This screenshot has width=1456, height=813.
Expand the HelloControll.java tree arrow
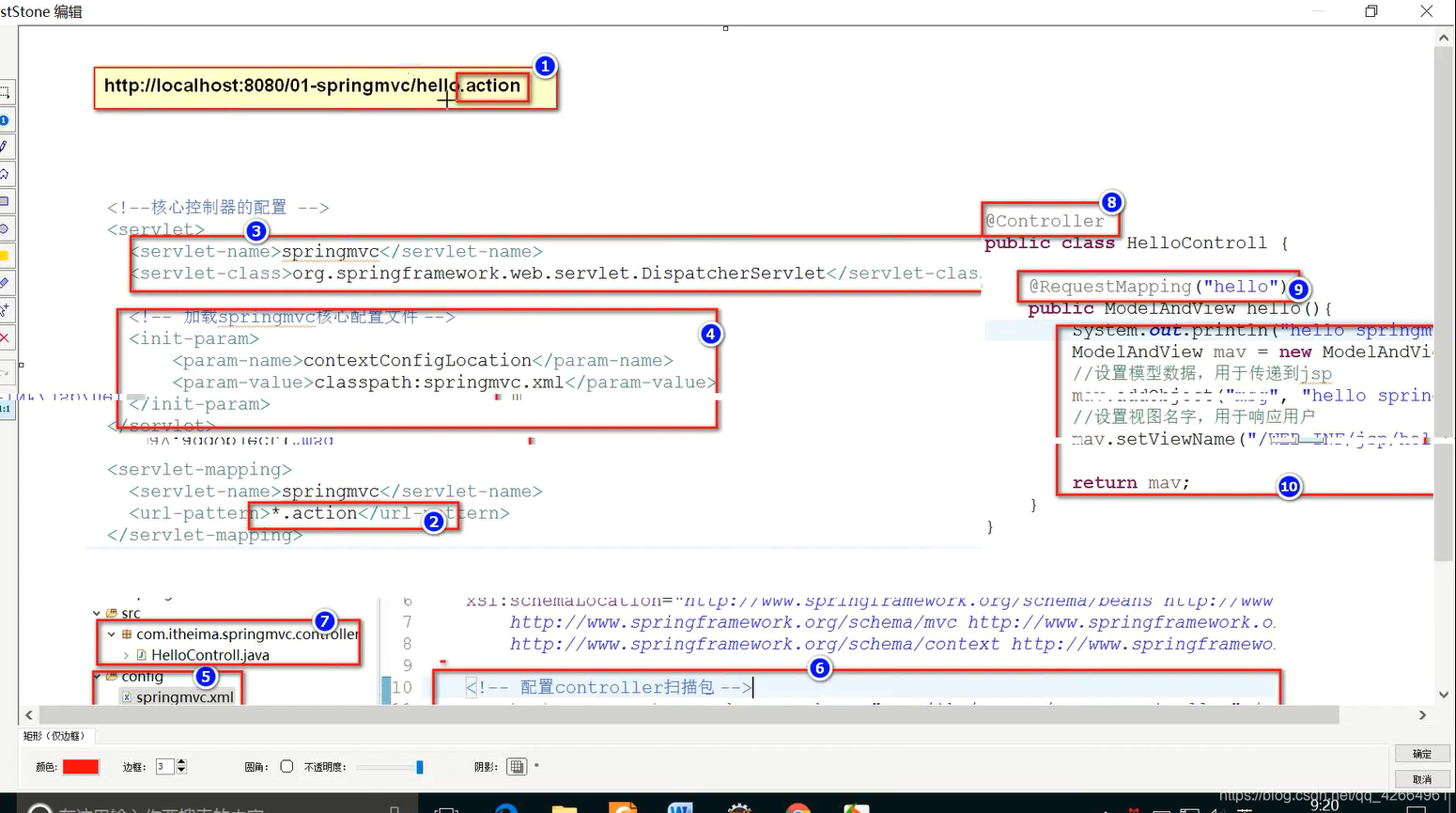[x=127, y=655]
